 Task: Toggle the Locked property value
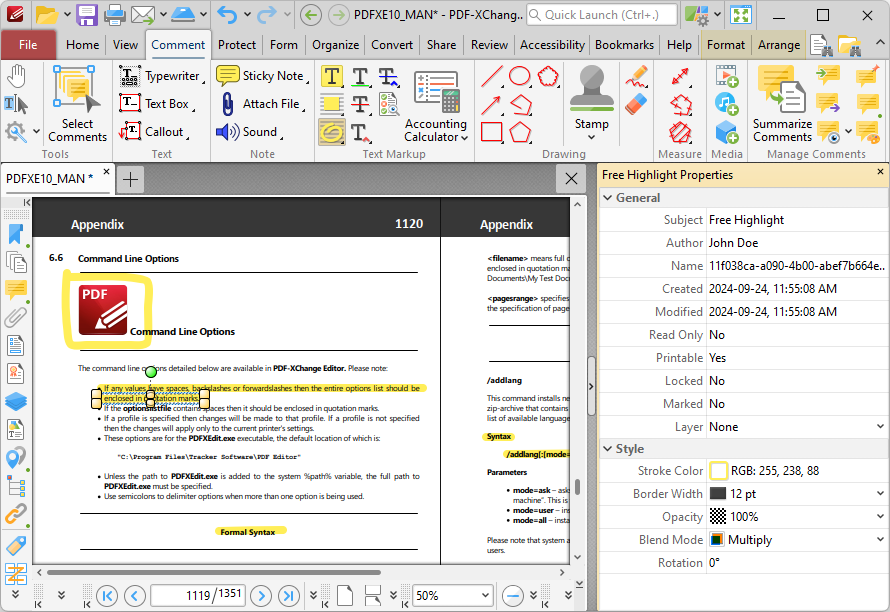point(797,381)
